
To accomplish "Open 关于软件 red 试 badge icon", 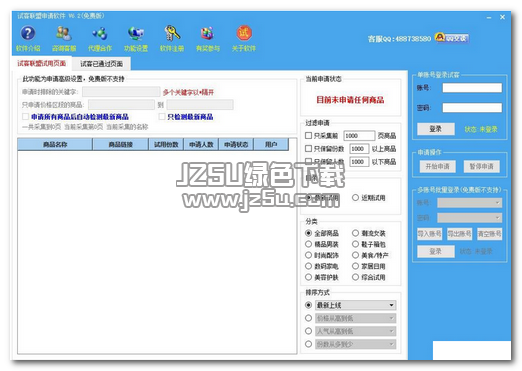I will coord(244,34).
